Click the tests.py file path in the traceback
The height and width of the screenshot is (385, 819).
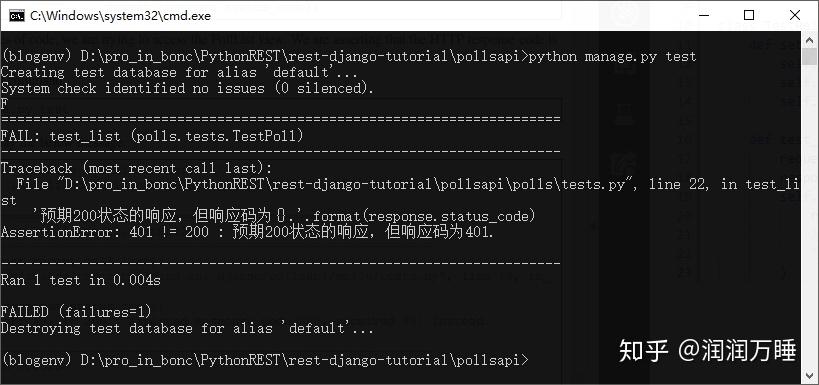[343, 184]
